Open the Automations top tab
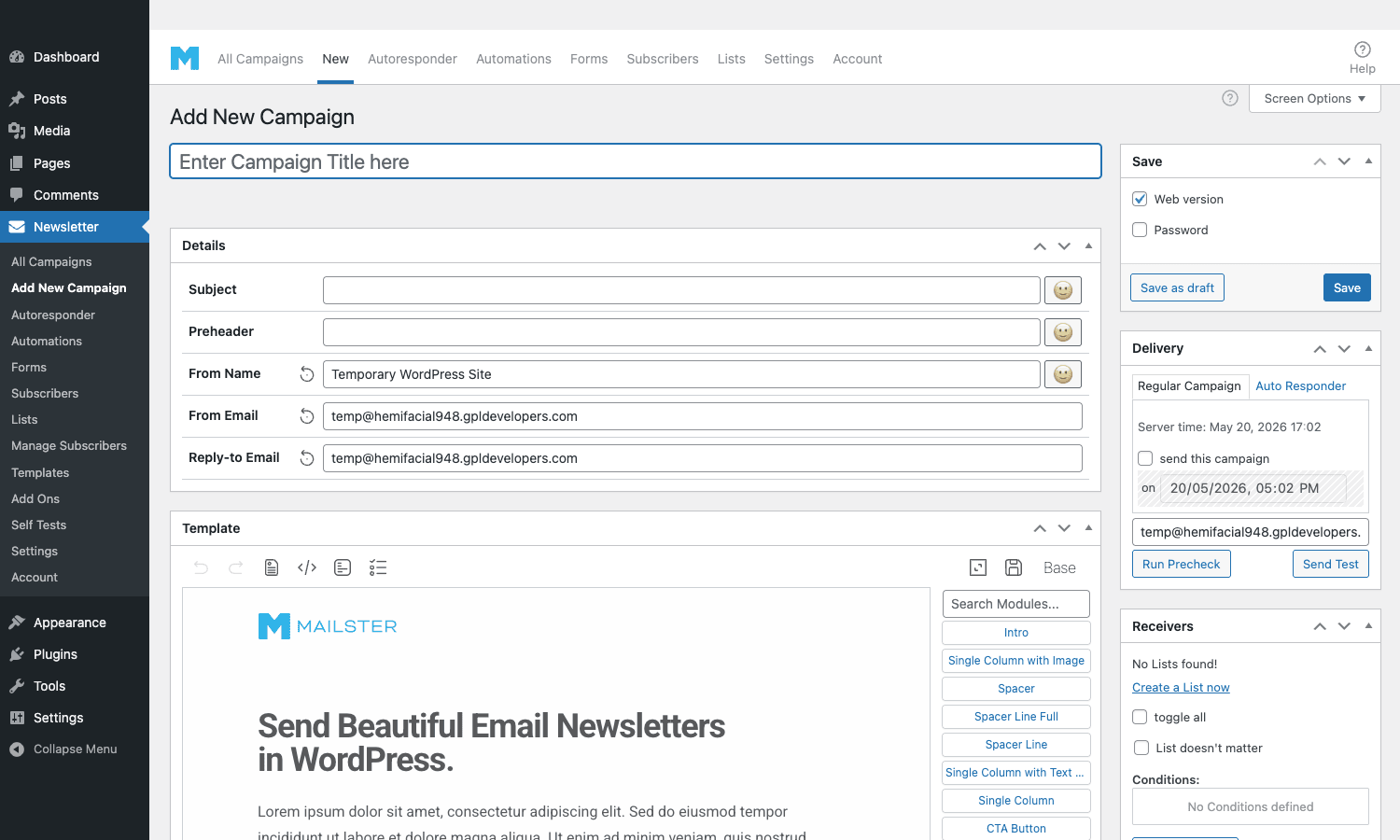Screen dimensions: 1400x840 click(513, 59)
